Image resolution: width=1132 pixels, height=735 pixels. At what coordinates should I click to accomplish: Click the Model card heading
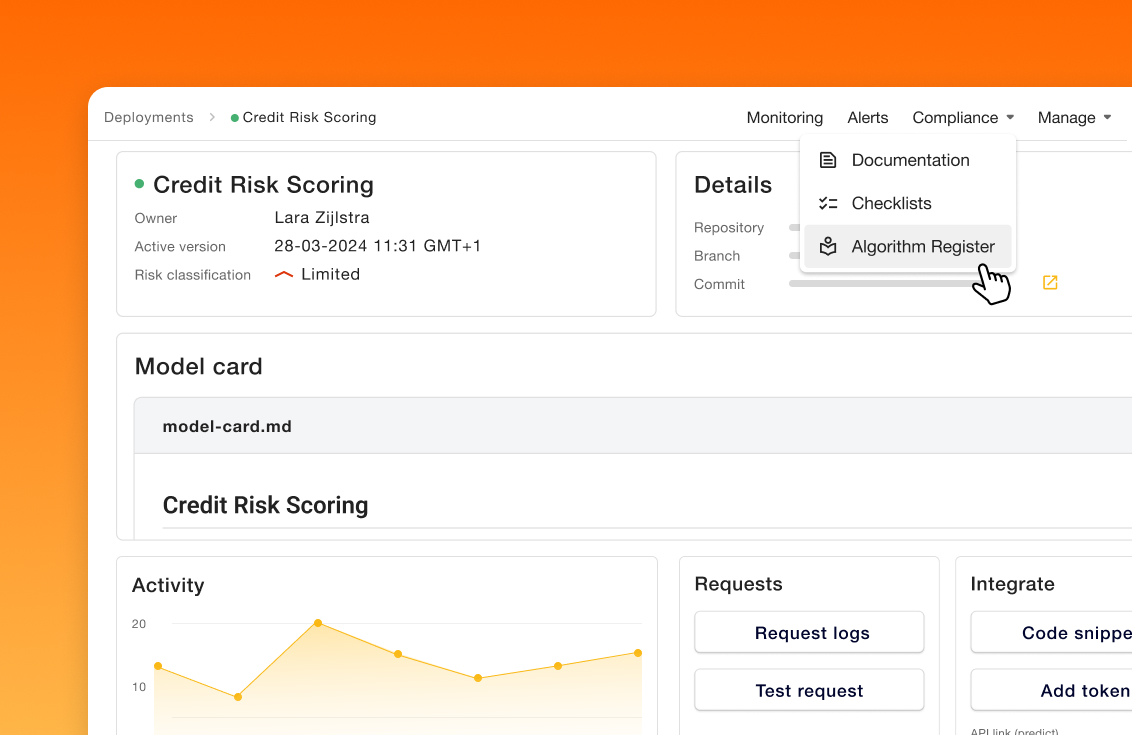(199, 366)
